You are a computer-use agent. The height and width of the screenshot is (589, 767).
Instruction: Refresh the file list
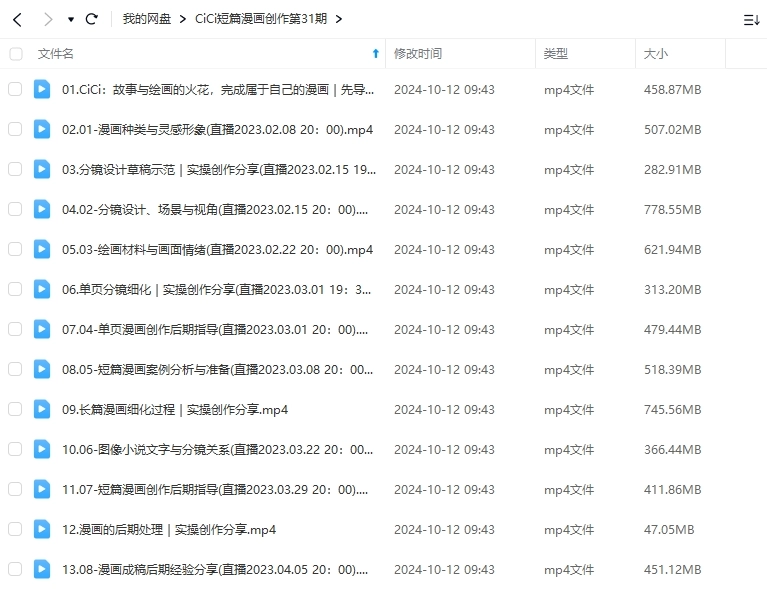(92, 19)
